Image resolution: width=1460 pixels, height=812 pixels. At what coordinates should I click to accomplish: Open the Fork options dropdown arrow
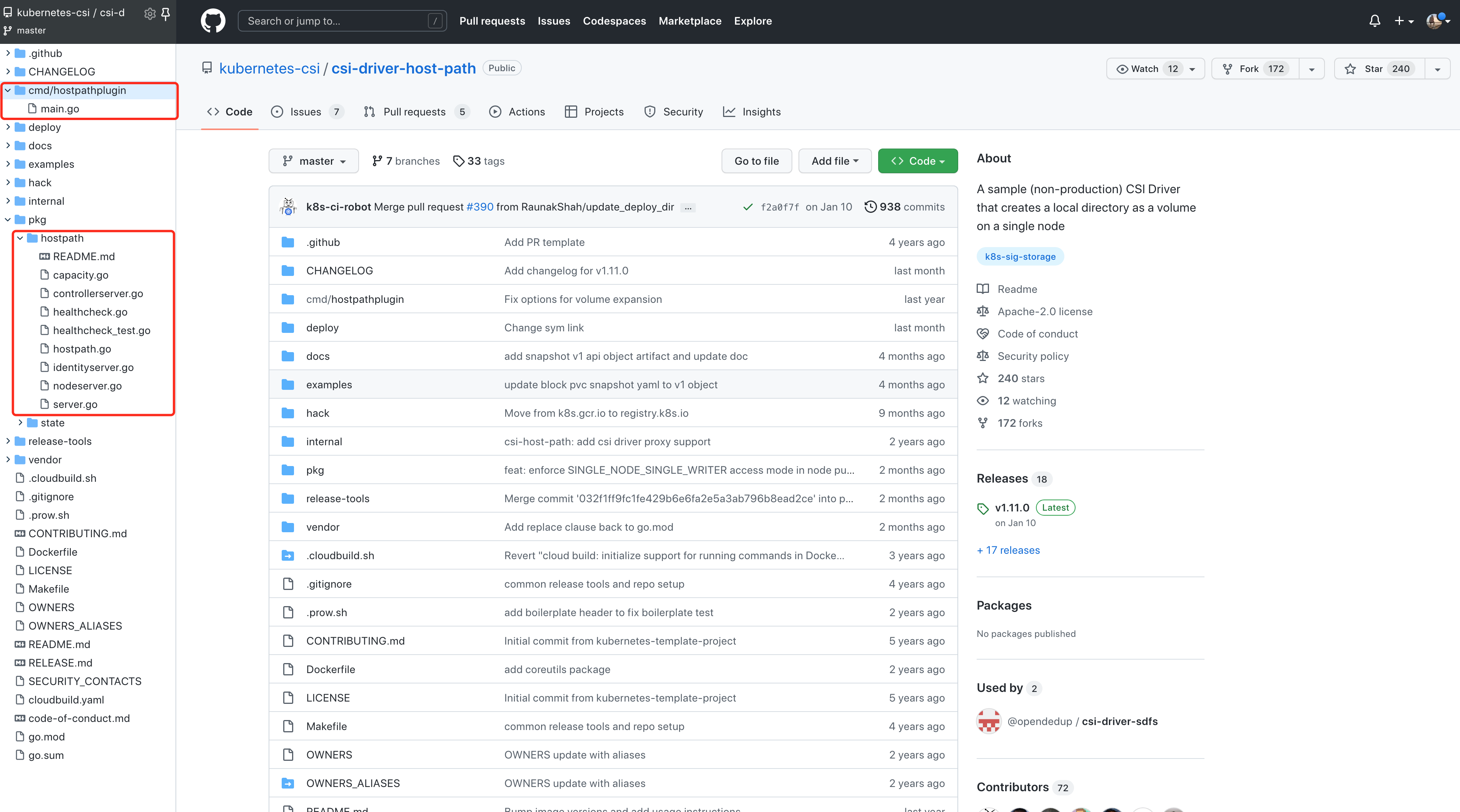[x=1311, y=69]
